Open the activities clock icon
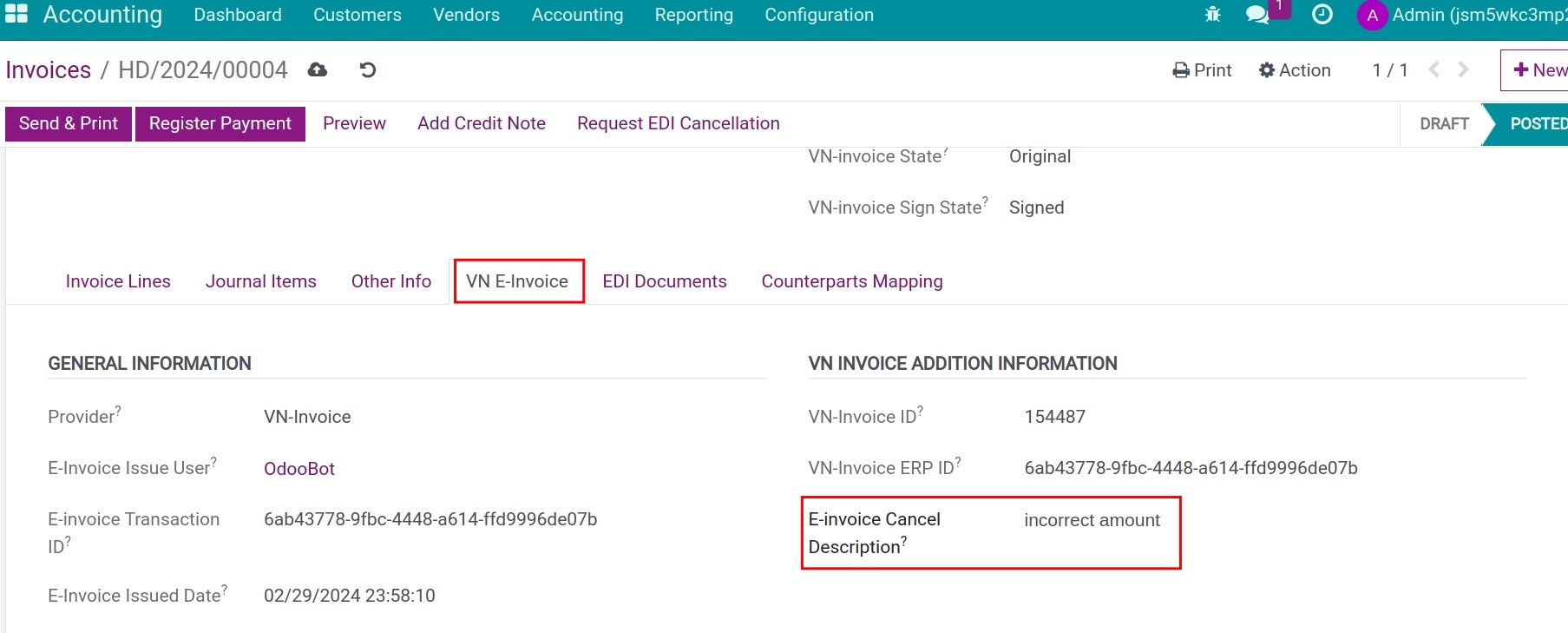Screen dimensions: 1568x633 [1322, 15]
